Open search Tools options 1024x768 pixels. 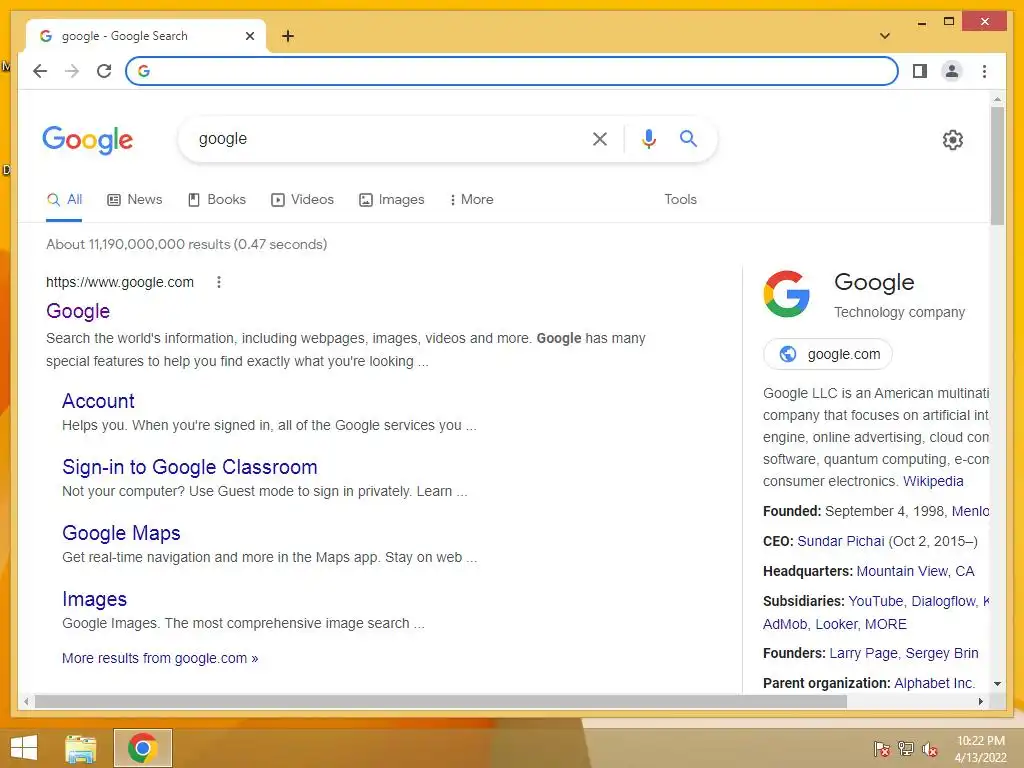coord(680,200)
